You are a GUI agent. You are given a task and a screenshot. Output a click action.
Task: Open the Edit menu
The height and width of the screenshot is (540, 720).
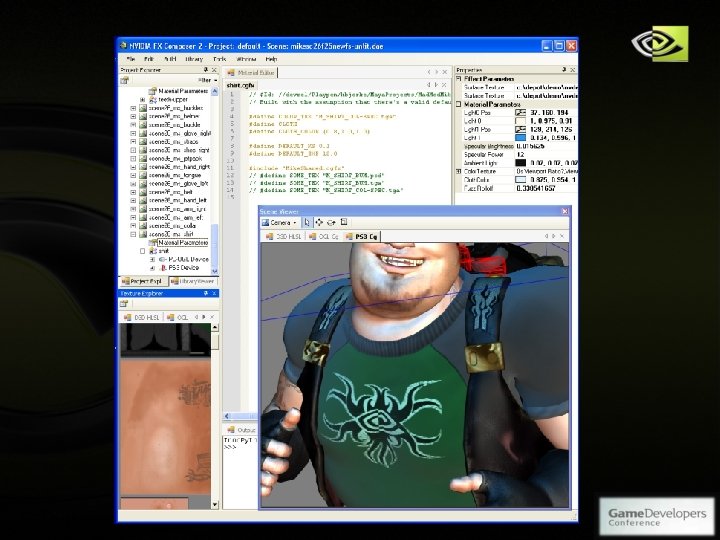point(149,59)
